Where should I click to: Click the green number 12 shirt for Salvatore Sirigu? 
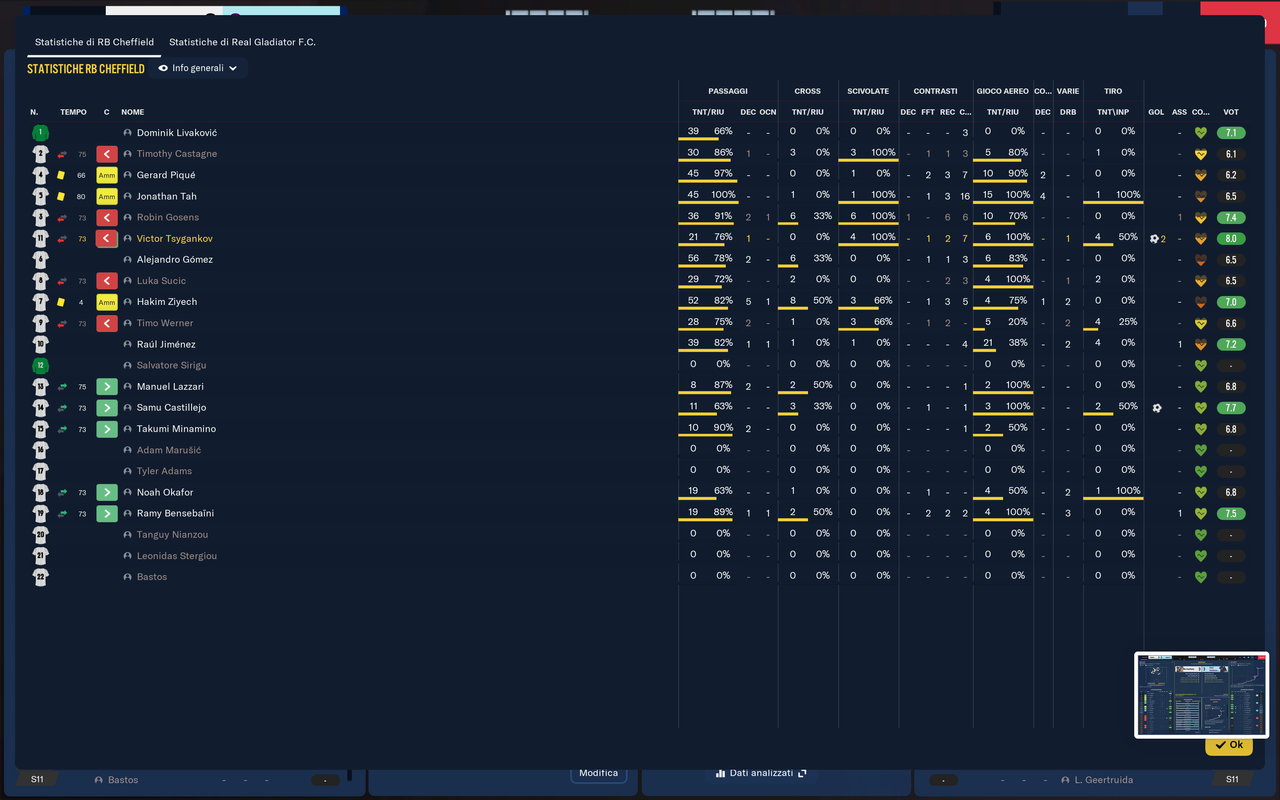point(40,365)
